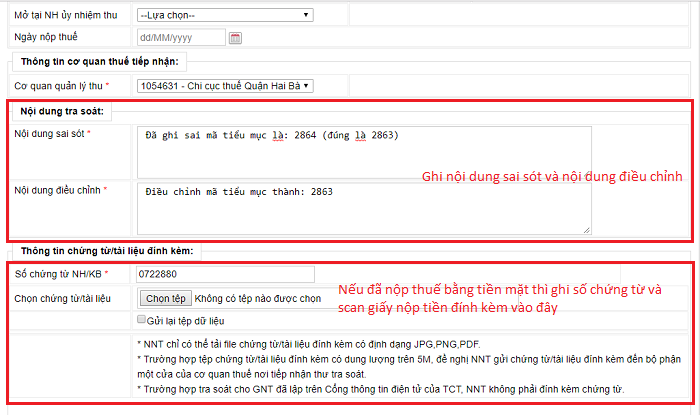Click the "Nội dung sai sót" field label
The image size is (700, 415).
pos(52,134)
